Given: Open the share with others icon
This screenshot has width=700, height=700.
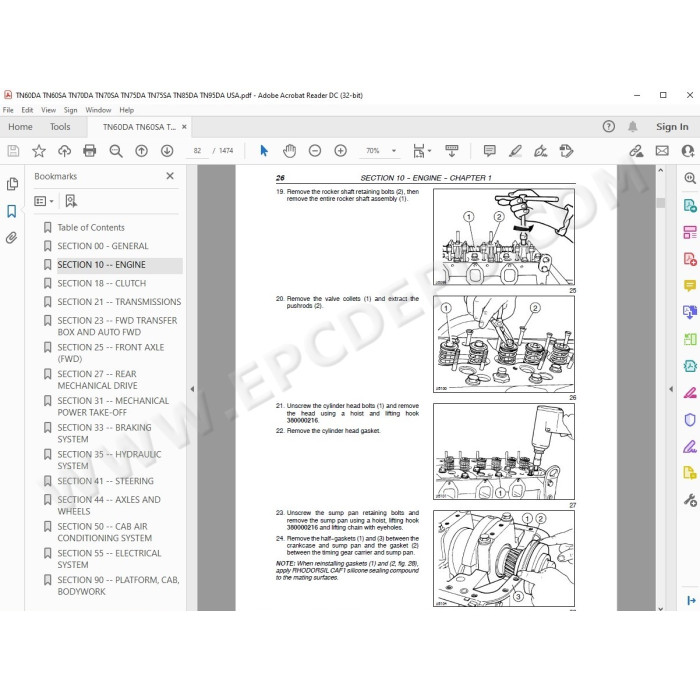Looking at the screenshot, I should point(688,151).
